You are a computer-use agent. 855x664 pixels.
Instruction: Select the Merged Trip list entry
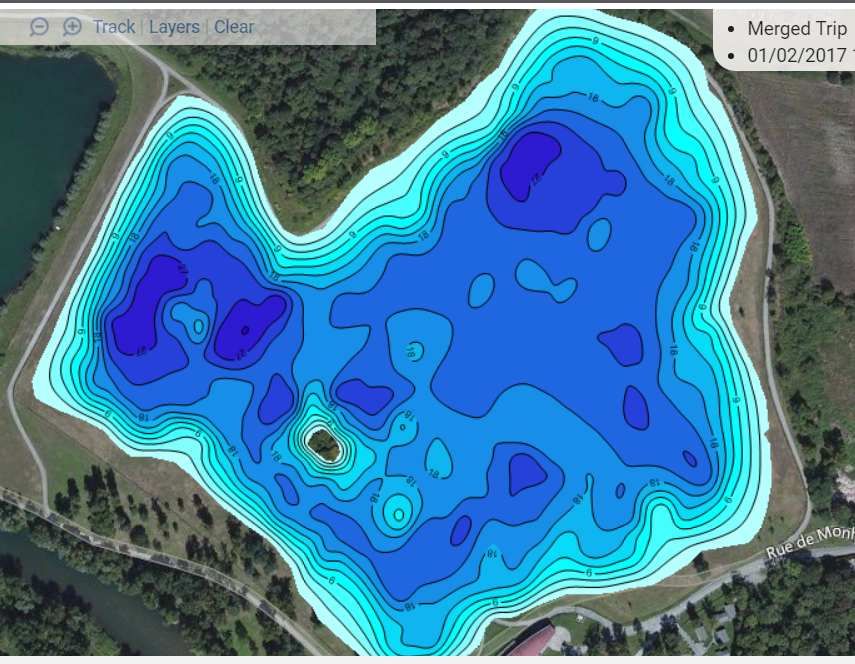[797, 28]
